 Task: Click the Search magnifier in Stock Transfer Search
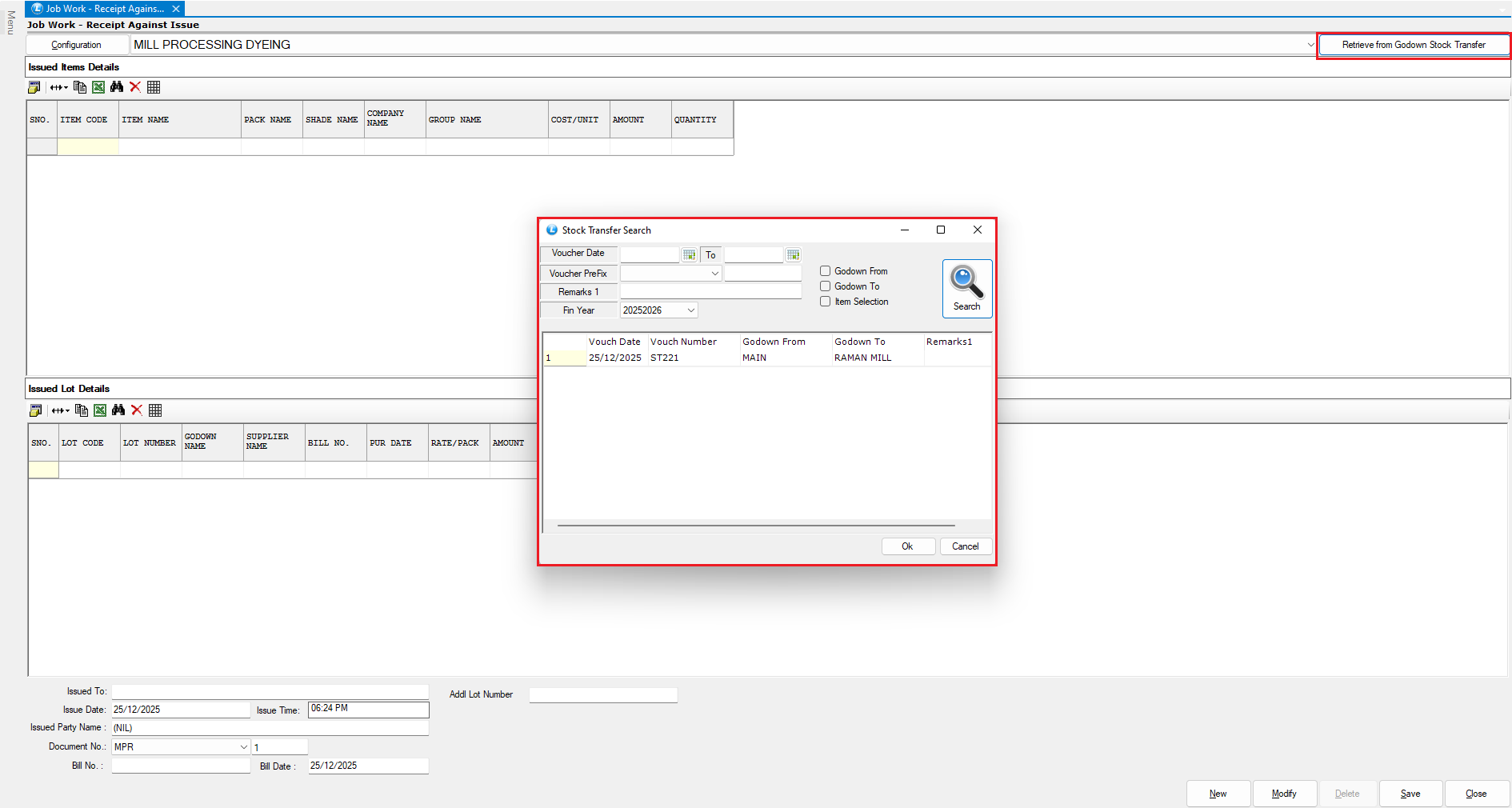tap(966, 288)
